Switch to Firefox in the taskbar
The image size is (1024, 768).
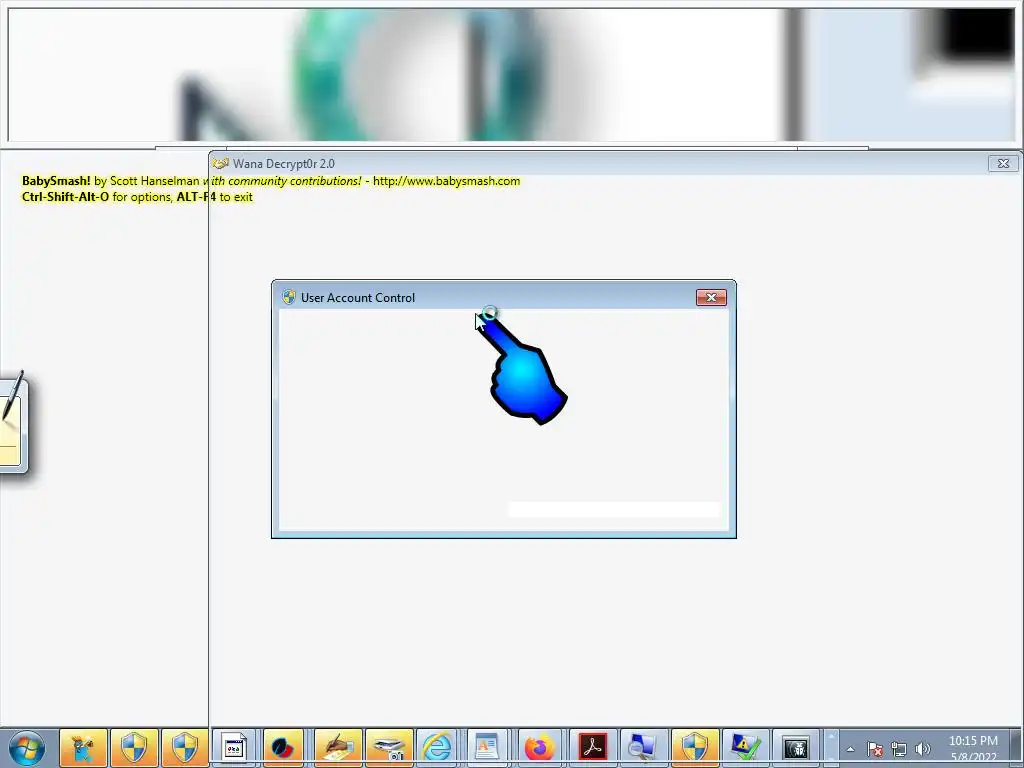[x=539, y=748]
